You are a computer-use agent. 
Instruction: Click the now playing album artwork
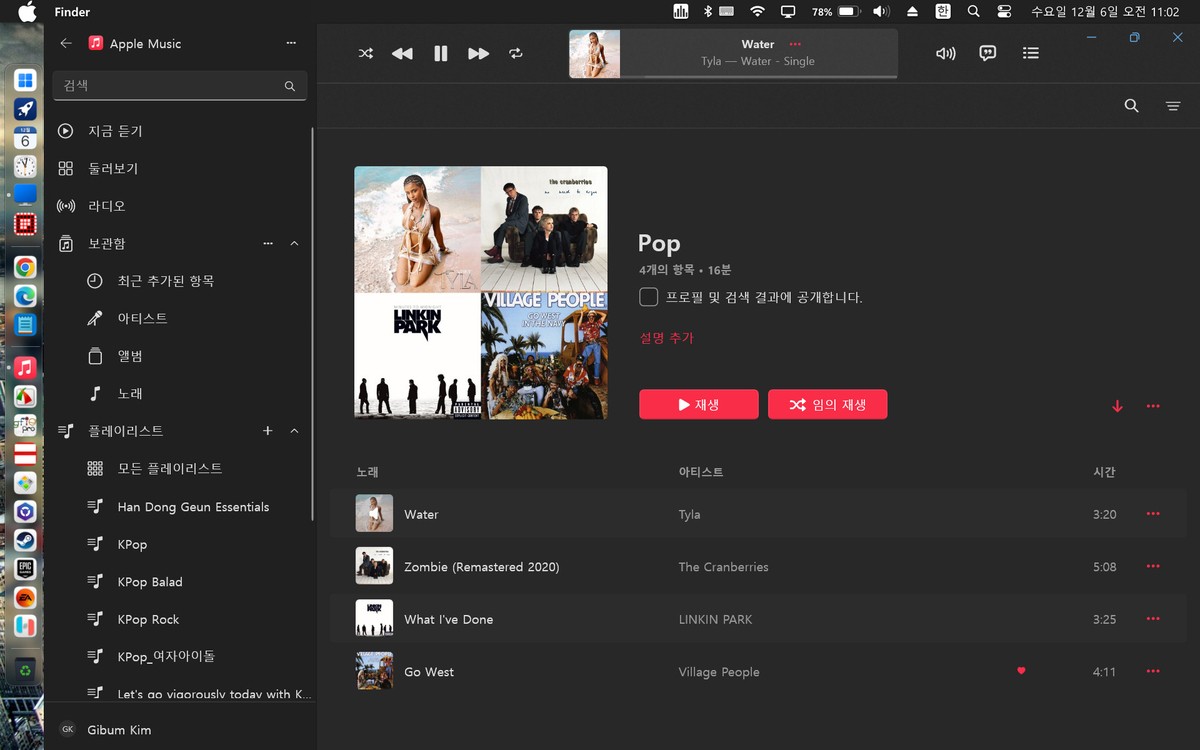(595, 54)
